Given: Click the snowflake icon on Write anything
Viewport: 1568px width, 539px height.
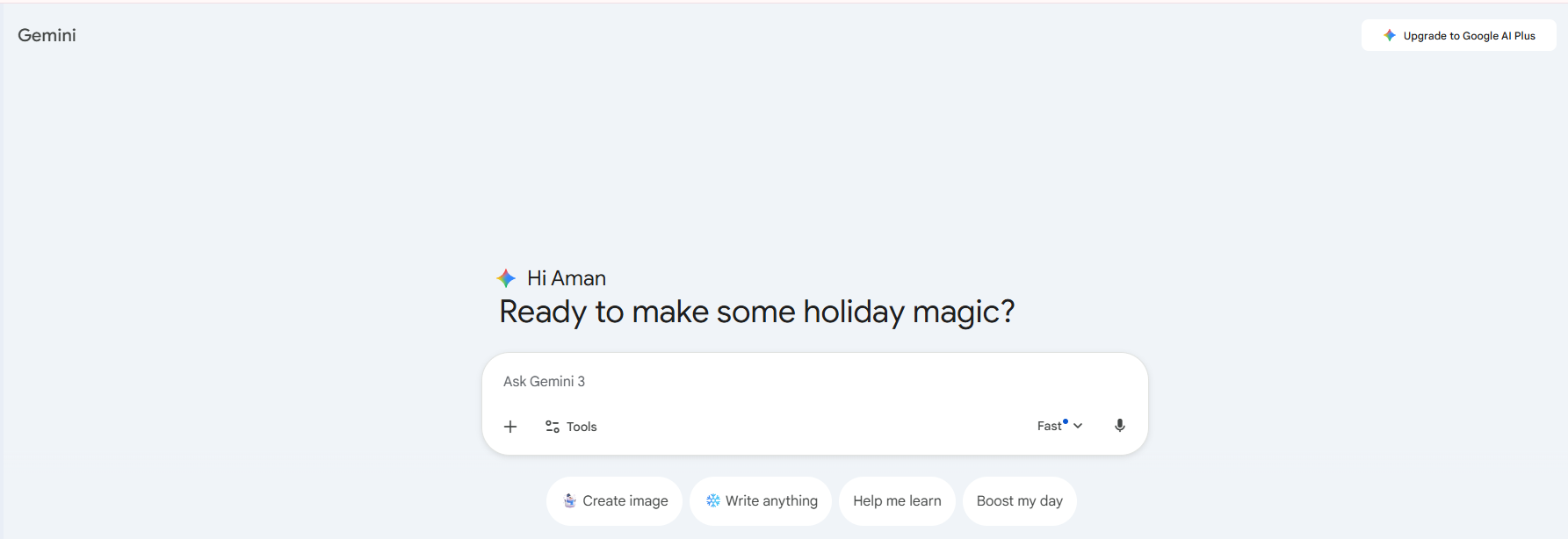Looking at the screenshot, I should pyautogui.click(x=713, y=500).
